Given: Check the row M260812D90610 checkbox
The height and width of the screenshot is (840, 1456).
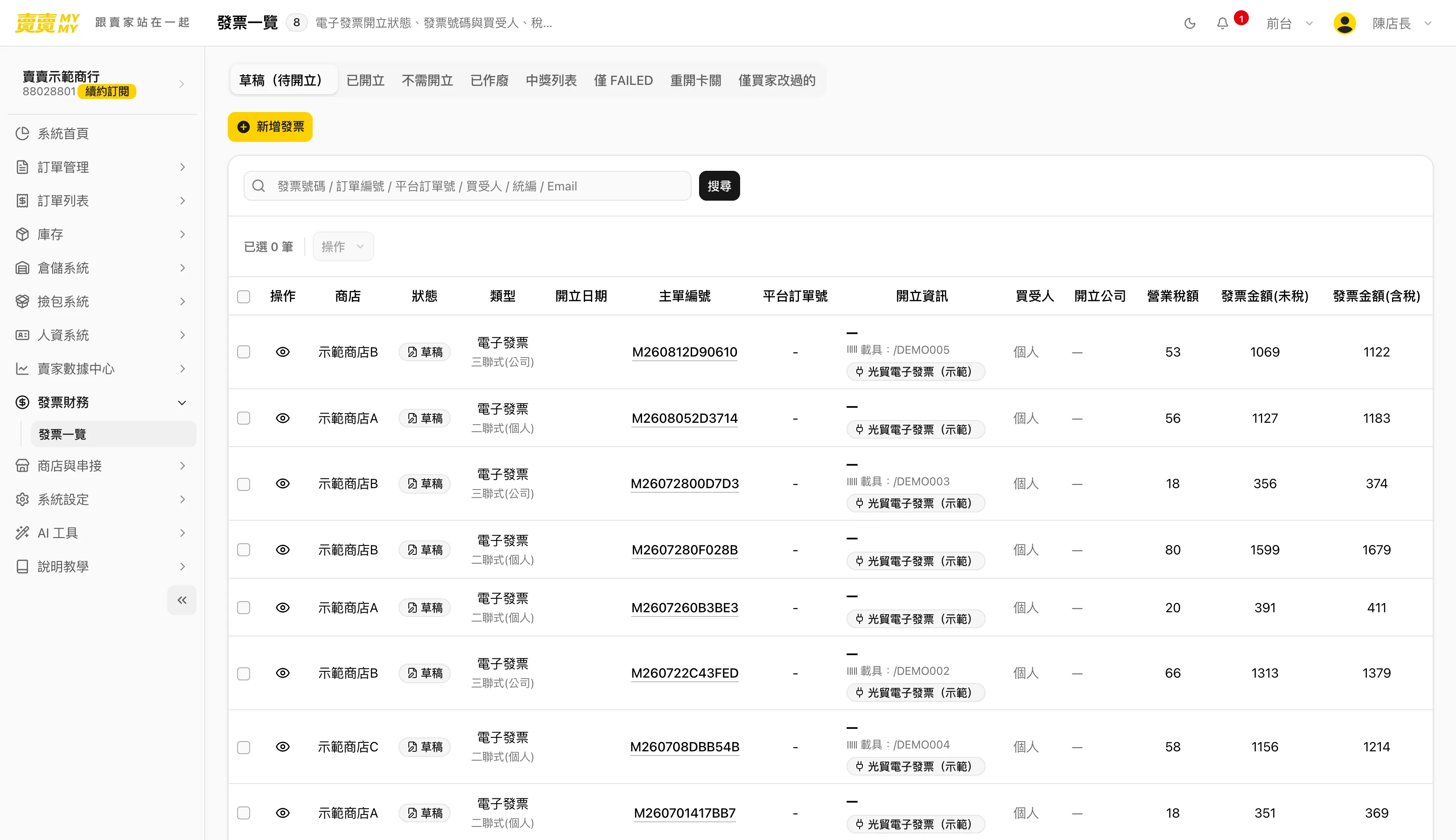Looking at the screenshot, I should pos(244,352).
